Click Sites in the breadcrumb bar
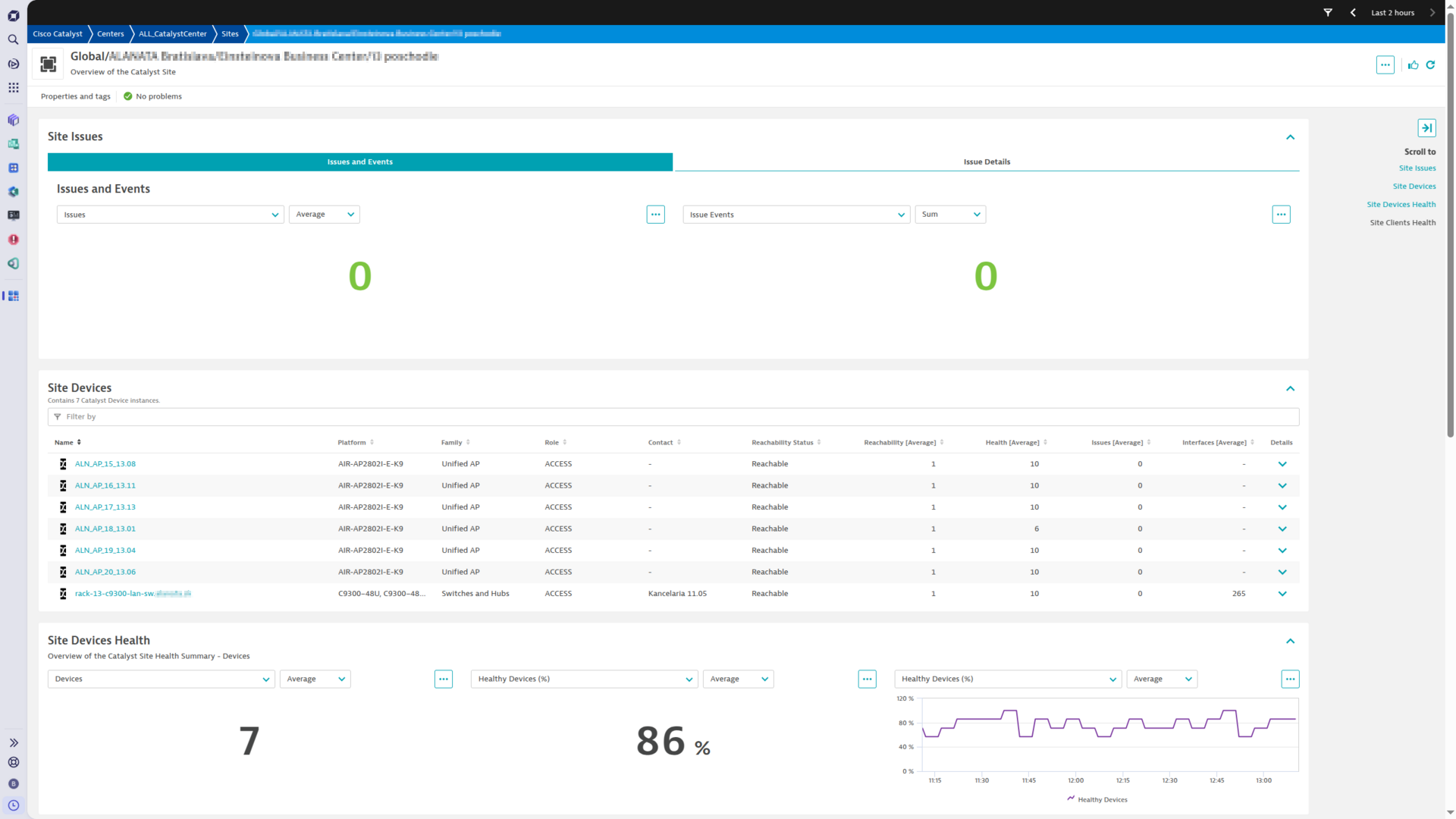This screenshot has width=1456, height=819. [230, 34]
